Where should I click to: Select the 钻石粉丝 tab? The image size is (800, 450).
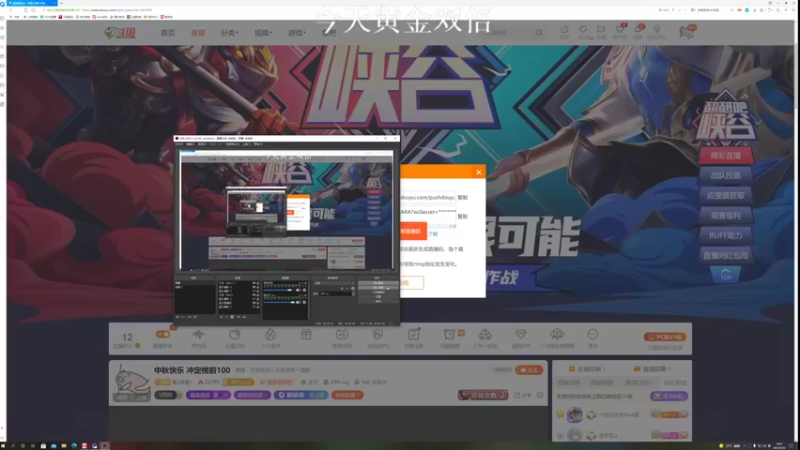[675, 383]
